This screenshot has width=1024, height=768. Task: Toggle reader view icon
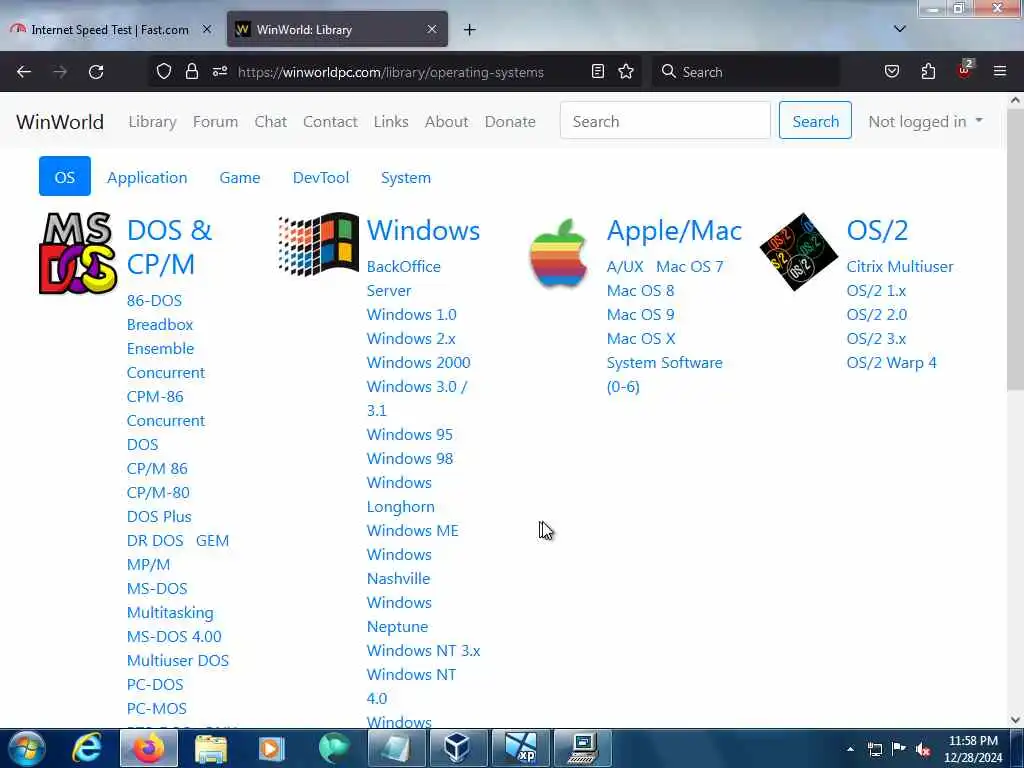click(x=598, y=72)
